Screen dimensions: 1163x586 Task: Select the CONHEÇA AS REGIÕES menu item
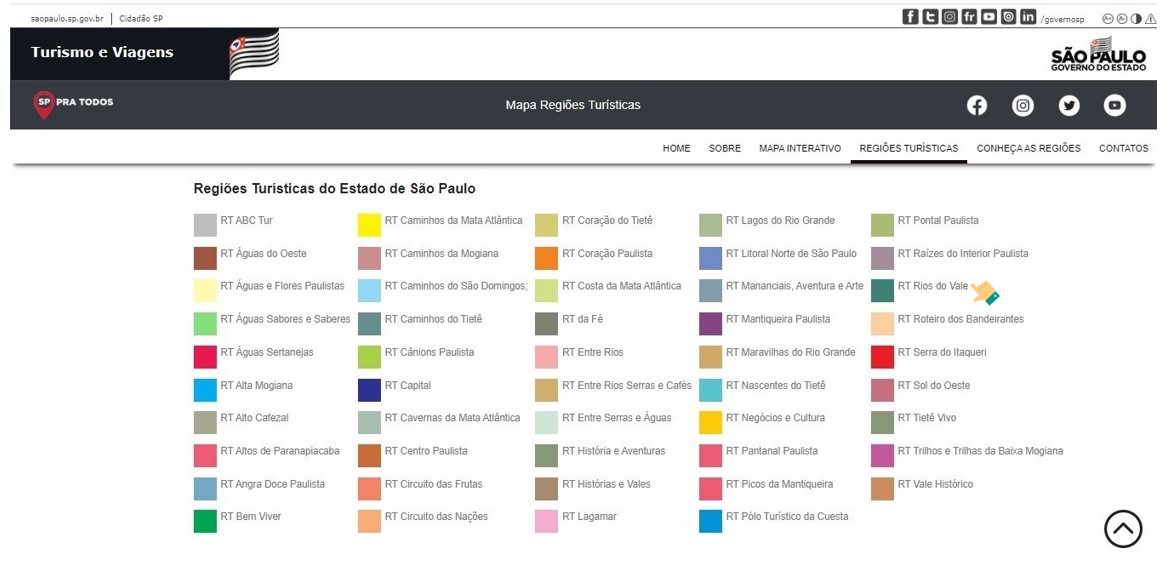[x=1028, y=148]
